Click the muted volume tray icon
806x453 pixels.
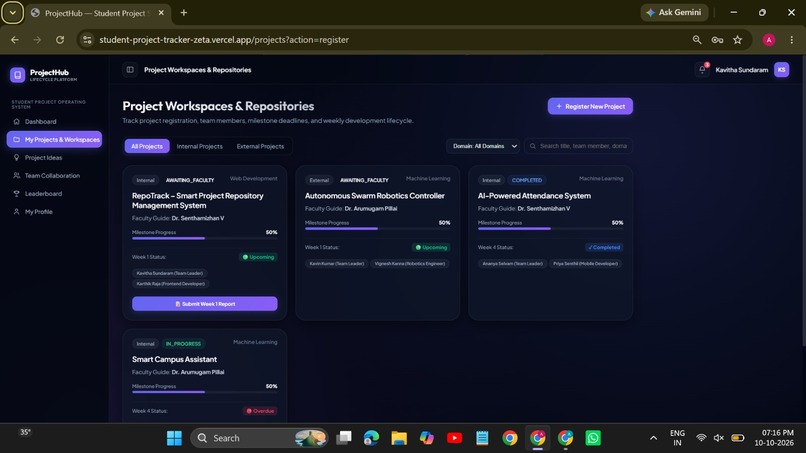click(719, 438)
